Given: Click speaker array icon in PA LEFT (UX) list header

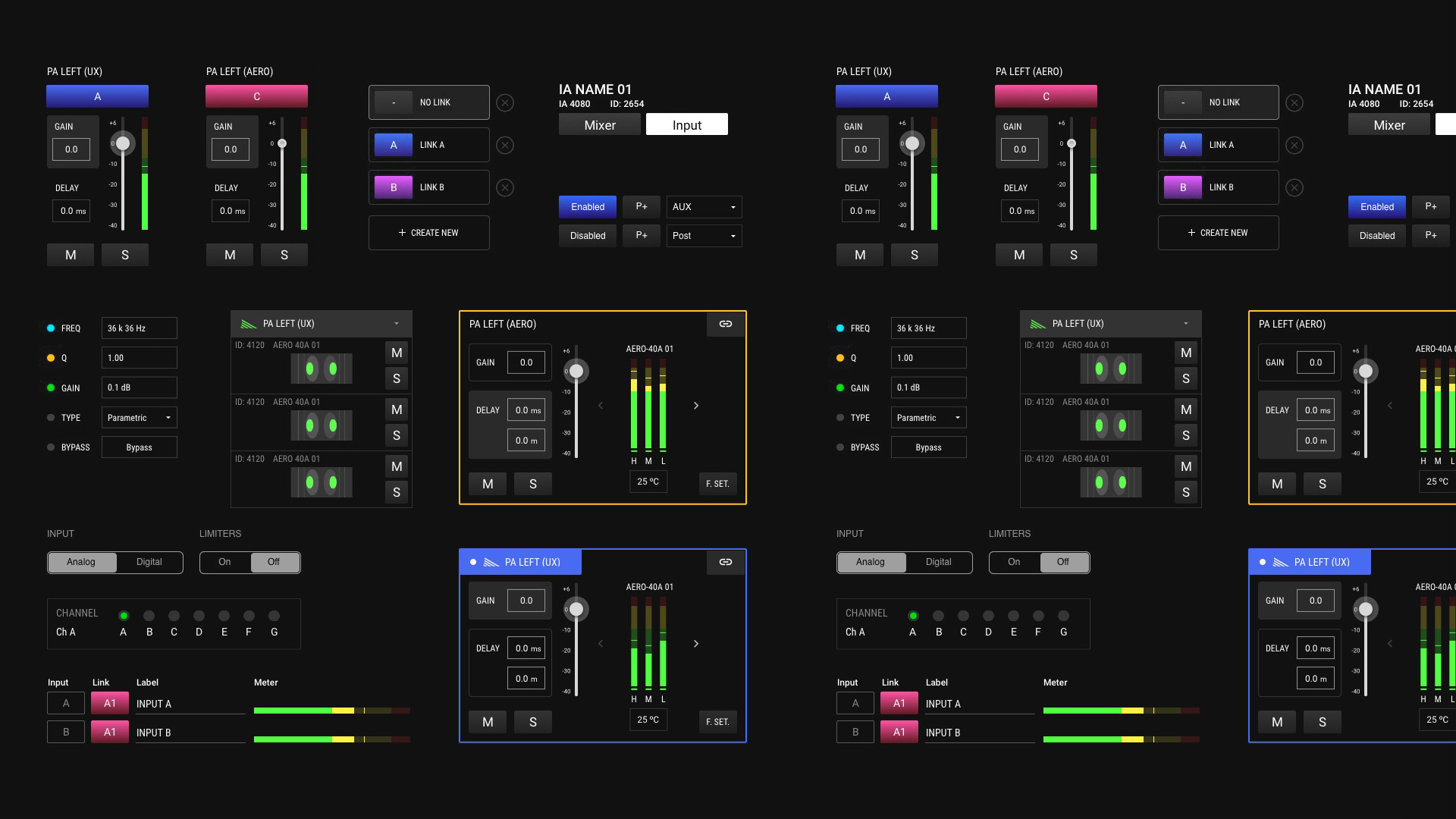Looking at the screenshot, I should [x=249, y=324].
